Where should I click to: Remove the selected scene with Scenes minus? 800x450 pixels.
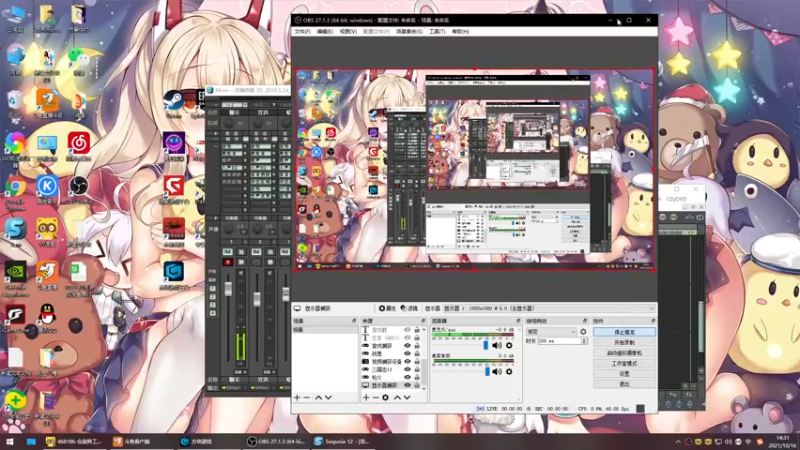(307, 397)
